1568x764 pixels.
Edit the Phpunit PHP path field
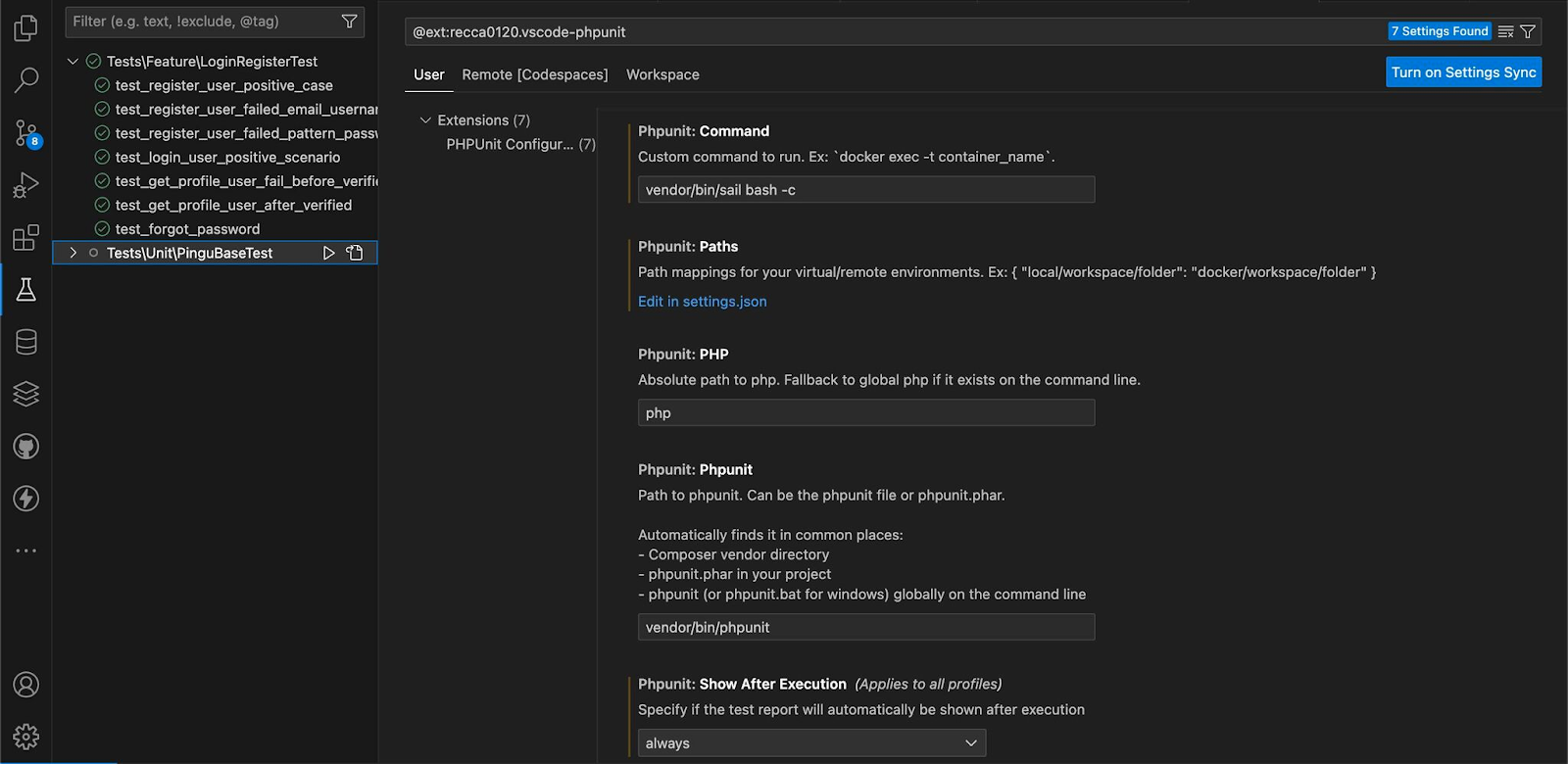point(866,413)
